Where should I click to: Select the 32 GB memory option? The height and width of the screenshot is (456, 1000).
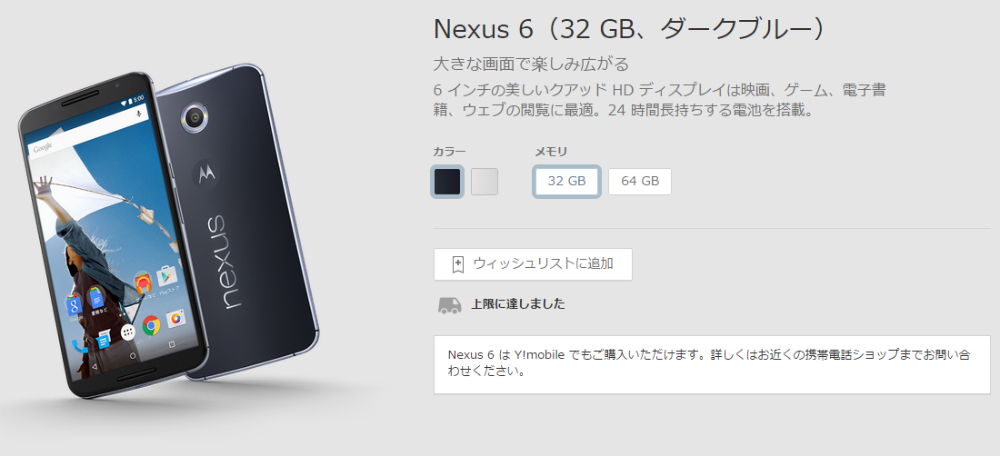567,181
